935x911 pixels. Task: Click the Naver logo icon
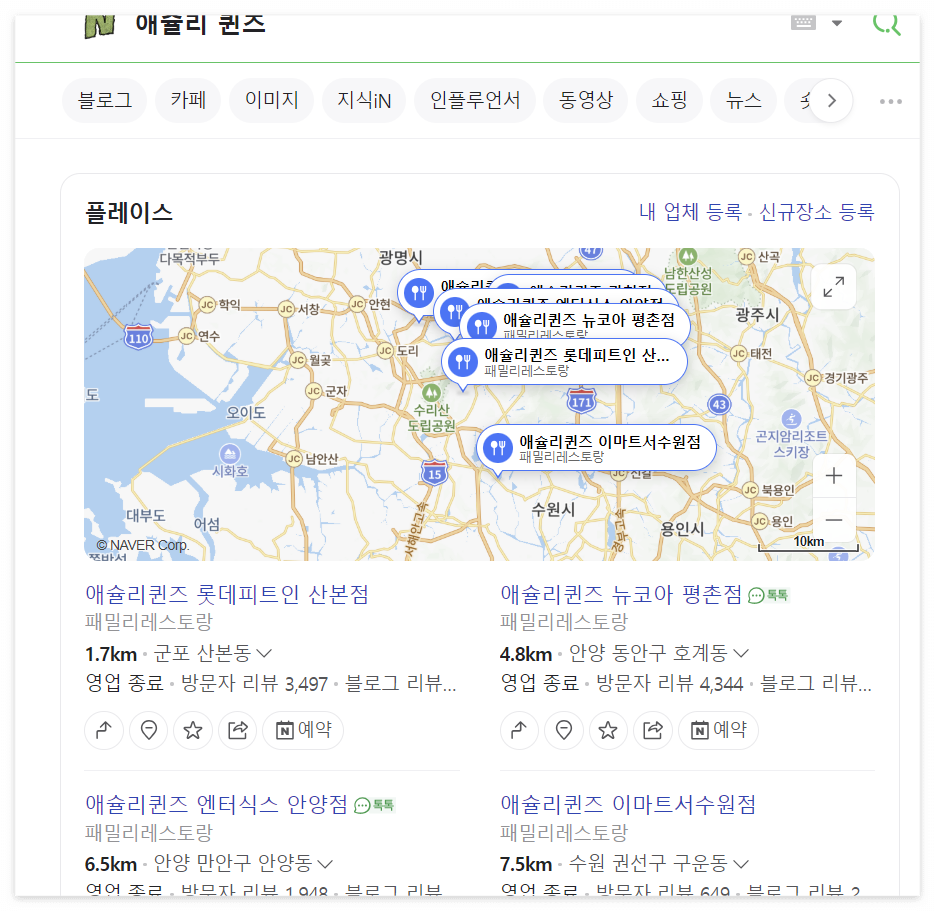point(100,27)
